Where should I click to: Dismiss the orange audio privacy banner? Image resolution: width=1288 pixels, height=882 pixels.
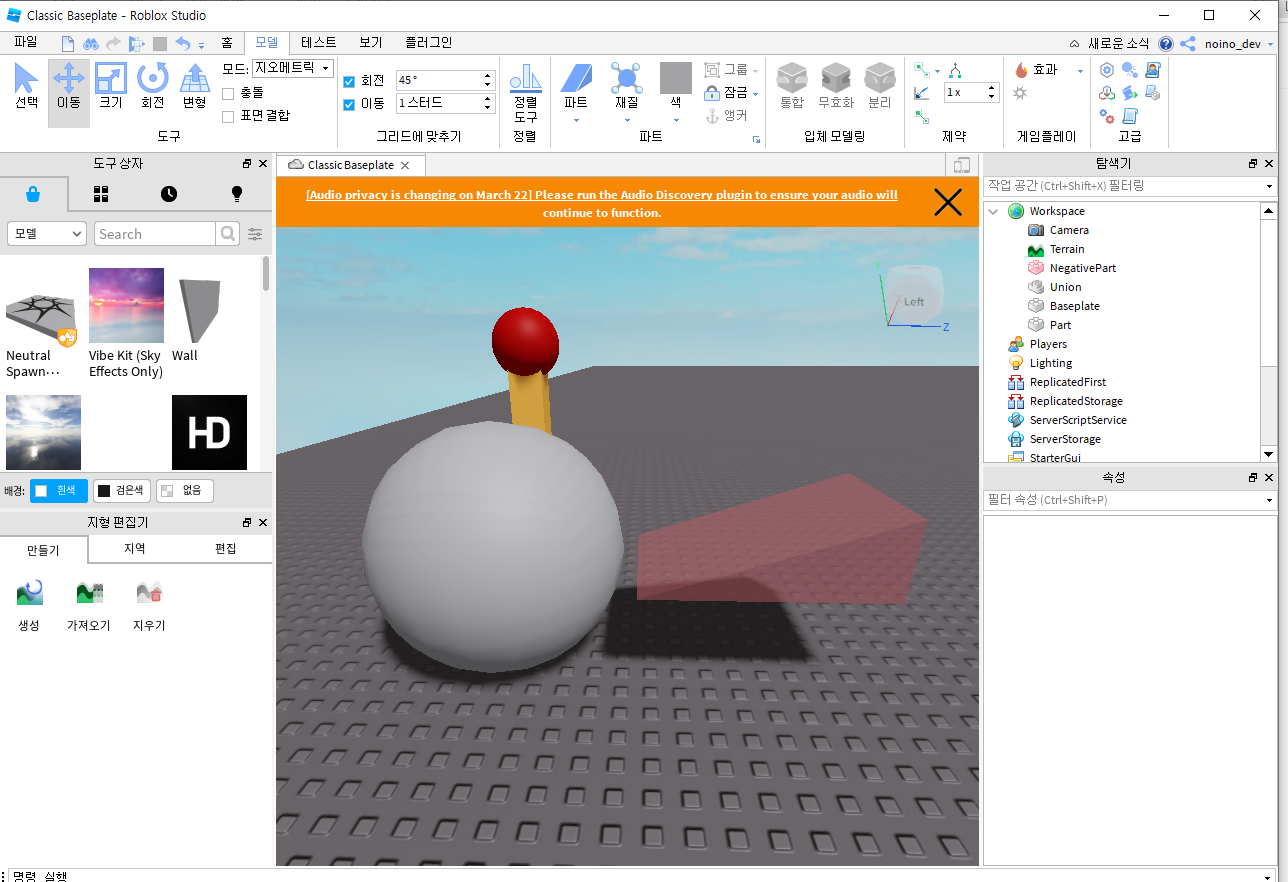click(x=947, y=203)
